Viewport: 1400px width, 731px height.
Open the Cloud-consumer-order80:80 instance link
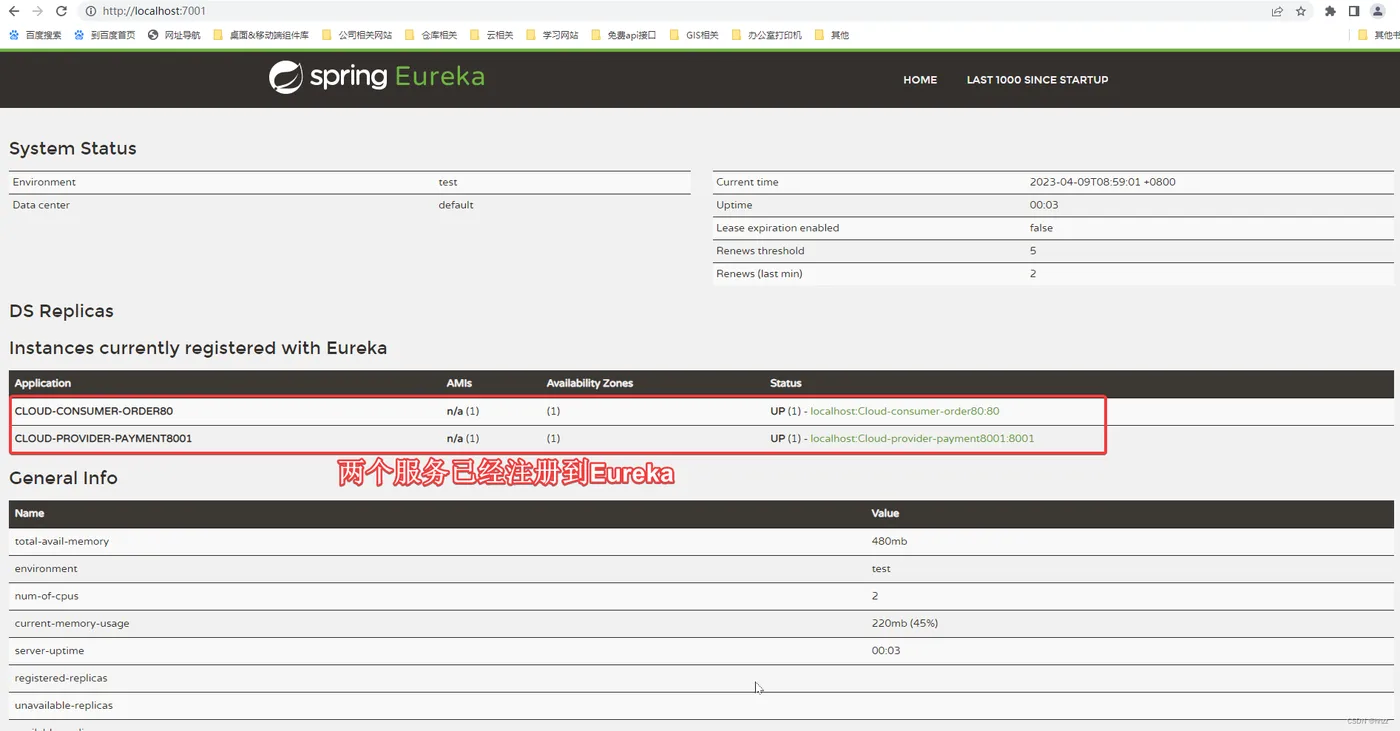pyautogui.click(x=905, y=411)
